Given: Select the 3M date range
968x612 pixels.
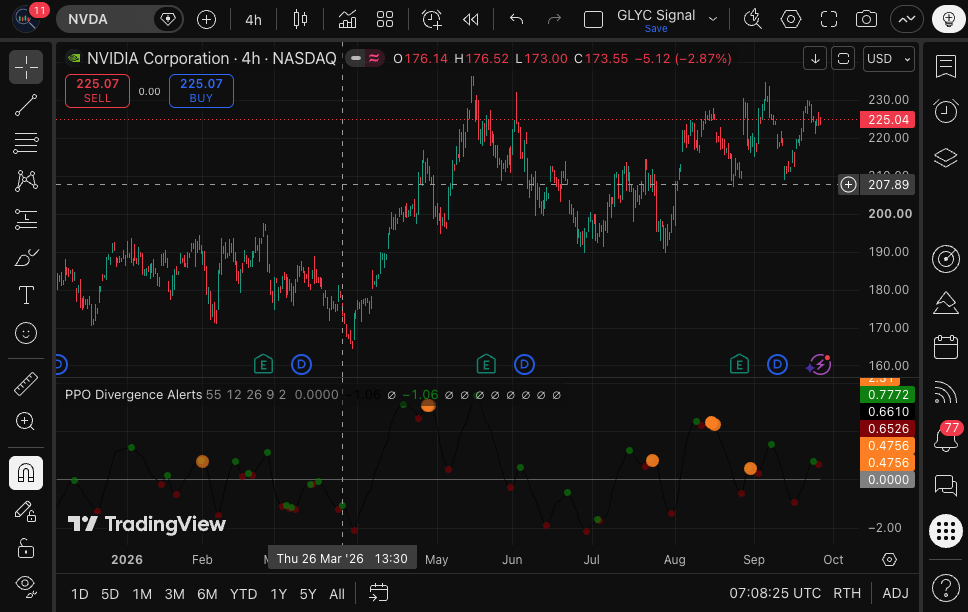Looking at the screenshot, I should pos(175,594).
